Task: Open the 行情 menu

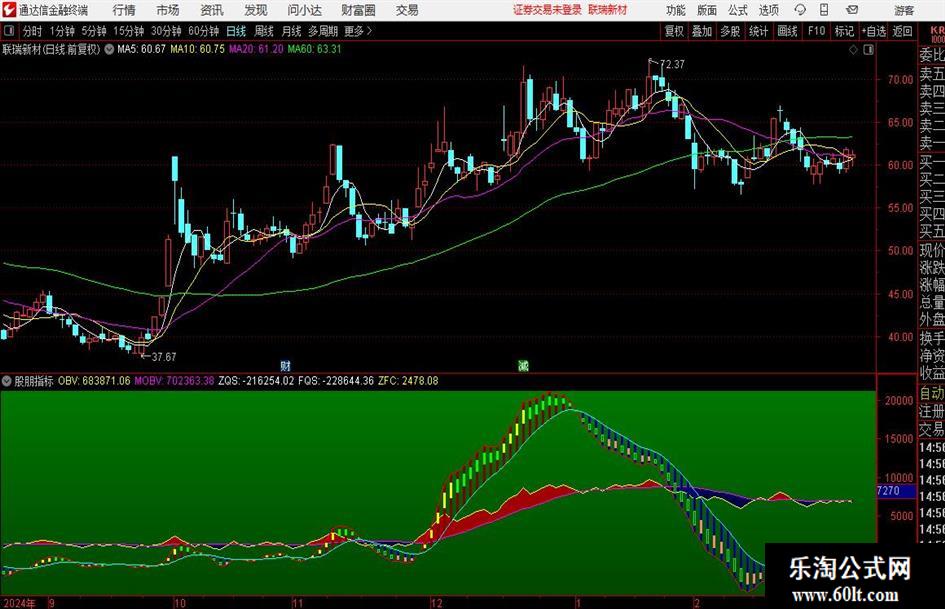Action: pyautogui.click(x=124, y=10)
